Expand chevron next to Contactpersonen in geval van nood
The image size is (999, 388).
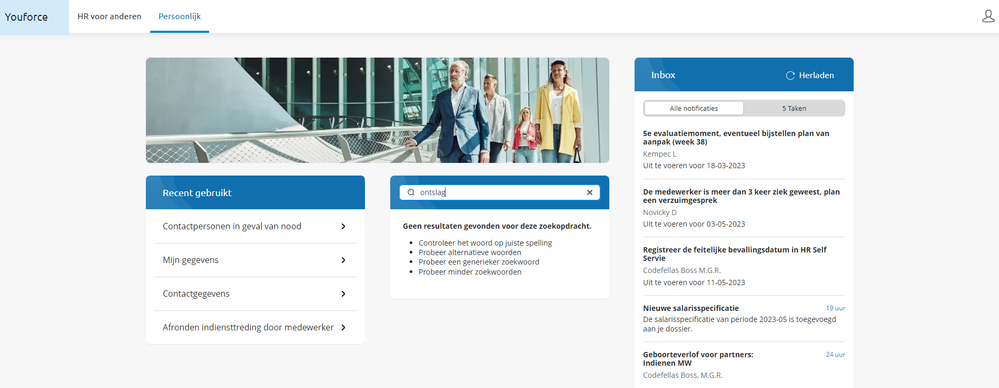click(343, 226)
